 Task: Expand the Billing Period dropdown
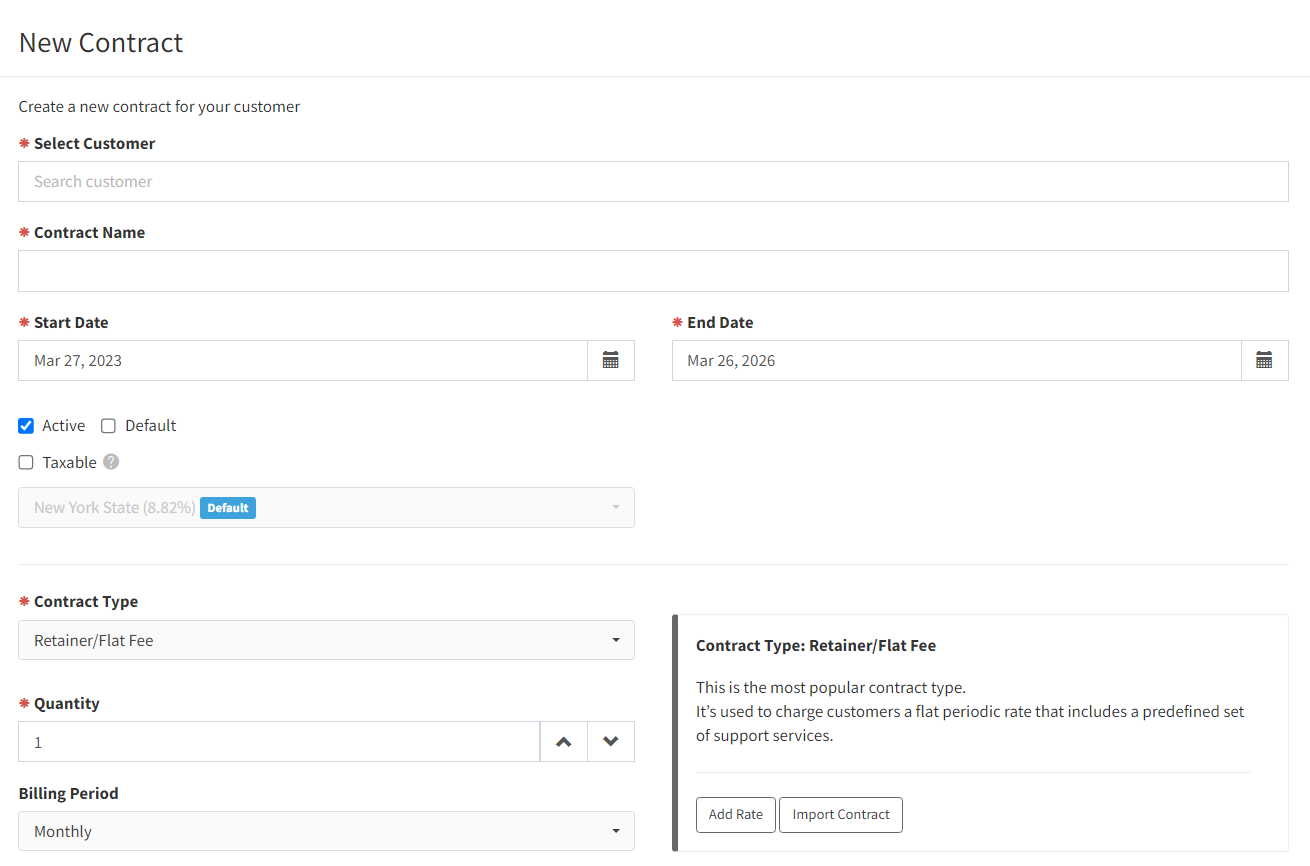pyautogui.click(x=326, y=831)
